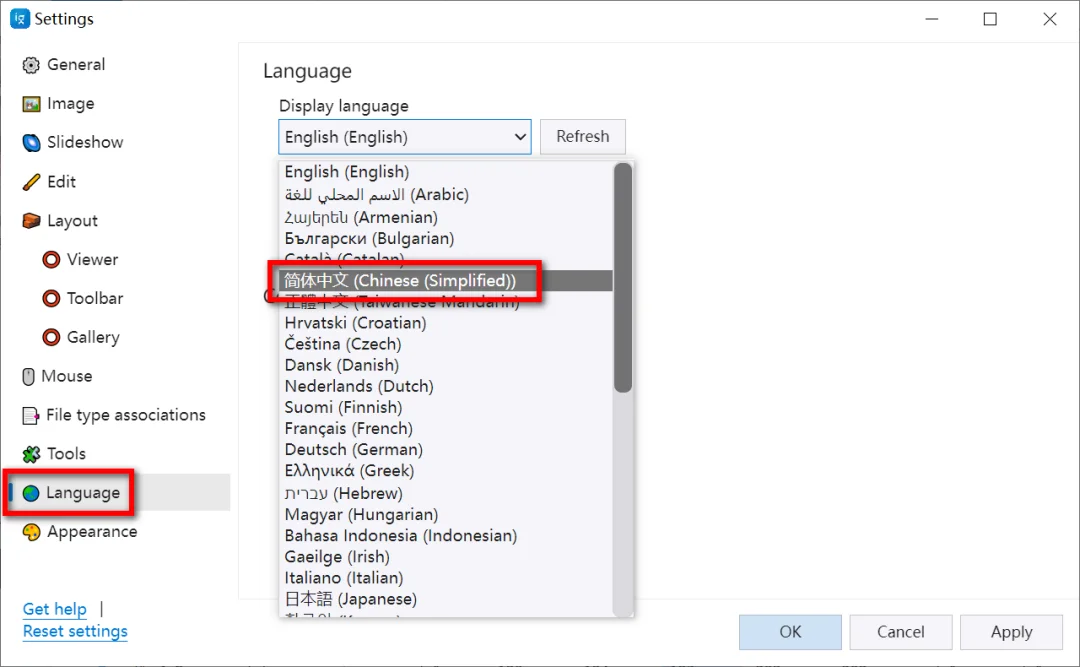Viewport: 1080px width, 667px height.
Task: Pick Hebrew from the language list
Action: coord(446,493)
